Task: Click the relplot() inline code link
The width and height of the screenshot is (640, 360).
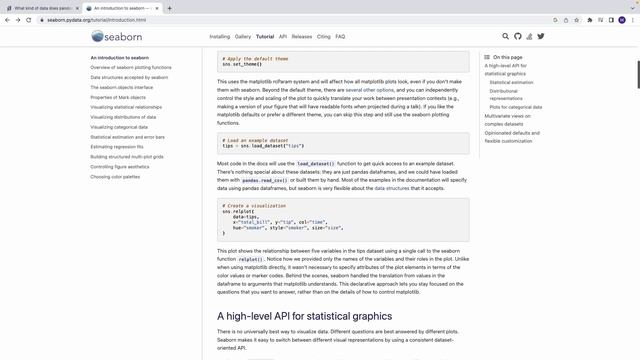Action: tap(250, 259)
